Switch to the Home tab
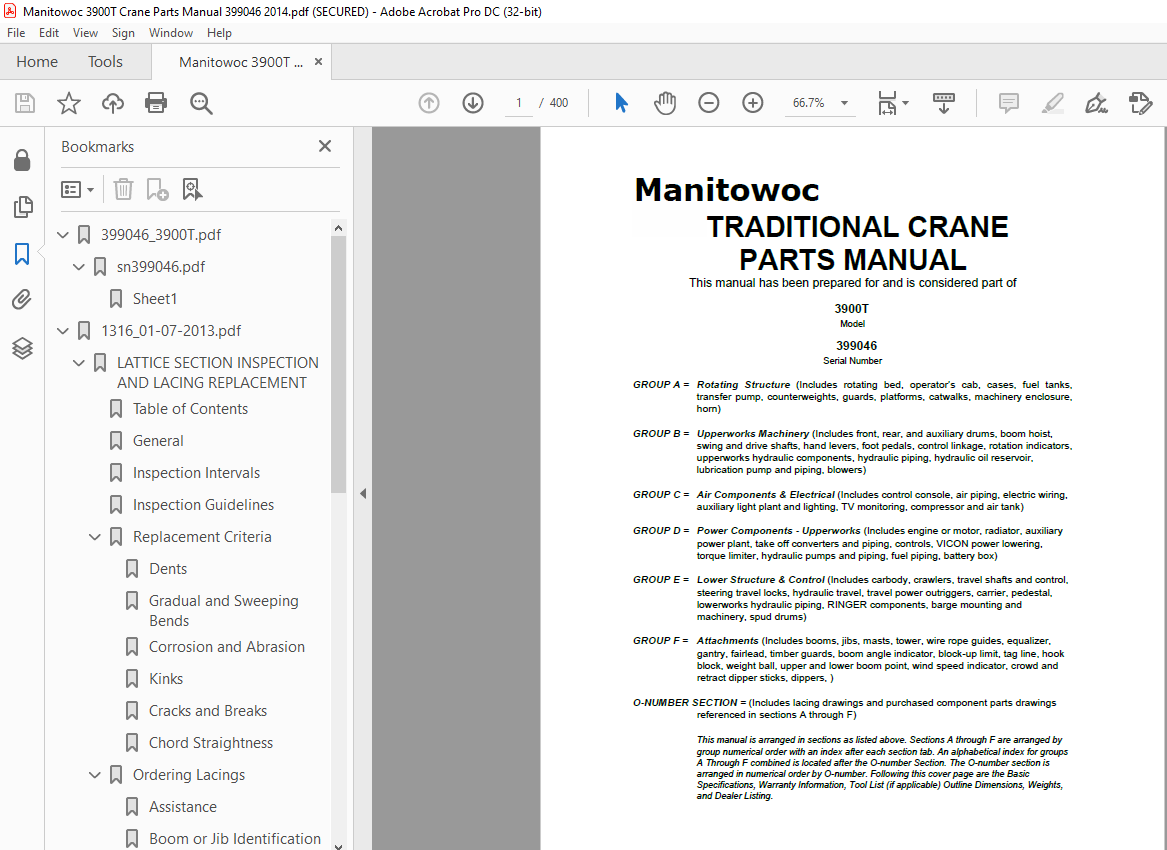Image resolution: width=1167 pixels, height=850 pixels. 37,62
